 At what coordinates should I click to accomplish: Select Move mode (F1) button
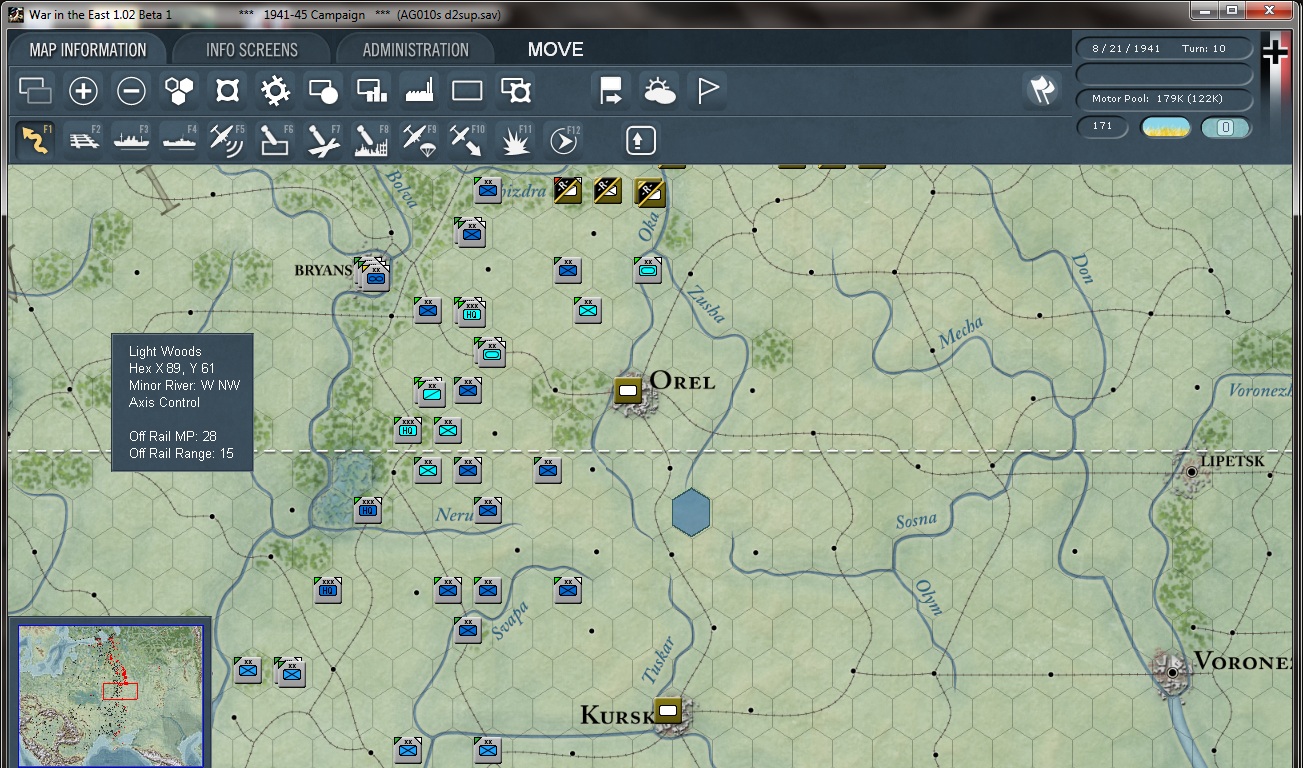36,140
